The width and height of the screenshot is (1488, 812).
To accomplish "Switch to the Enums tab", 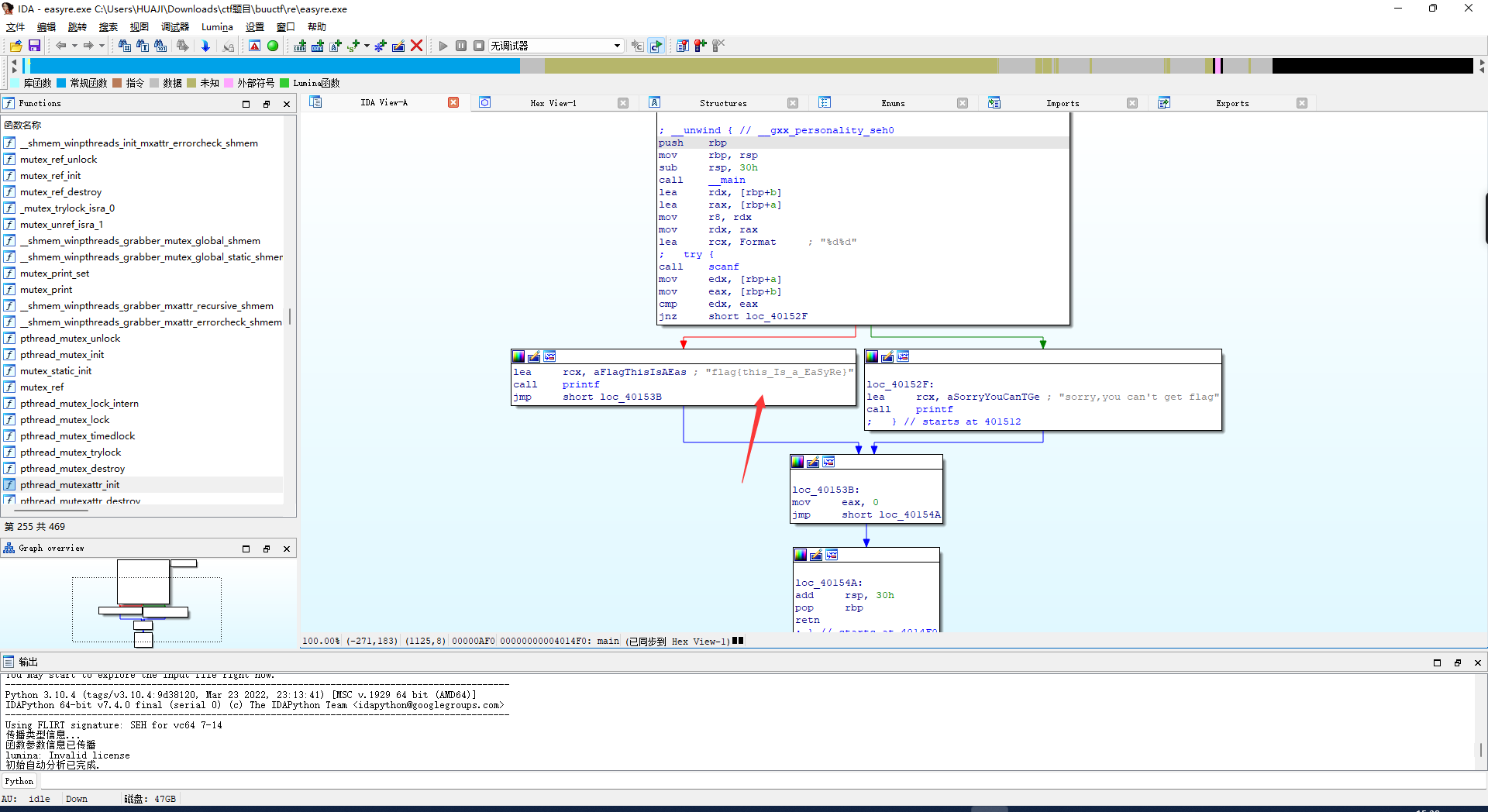I will pos(893,103).
